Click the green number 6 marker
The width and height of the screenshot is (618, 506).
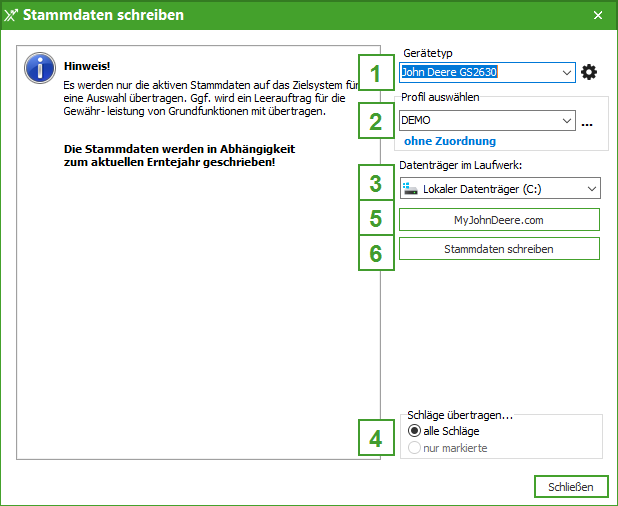(x=376, y=253)
